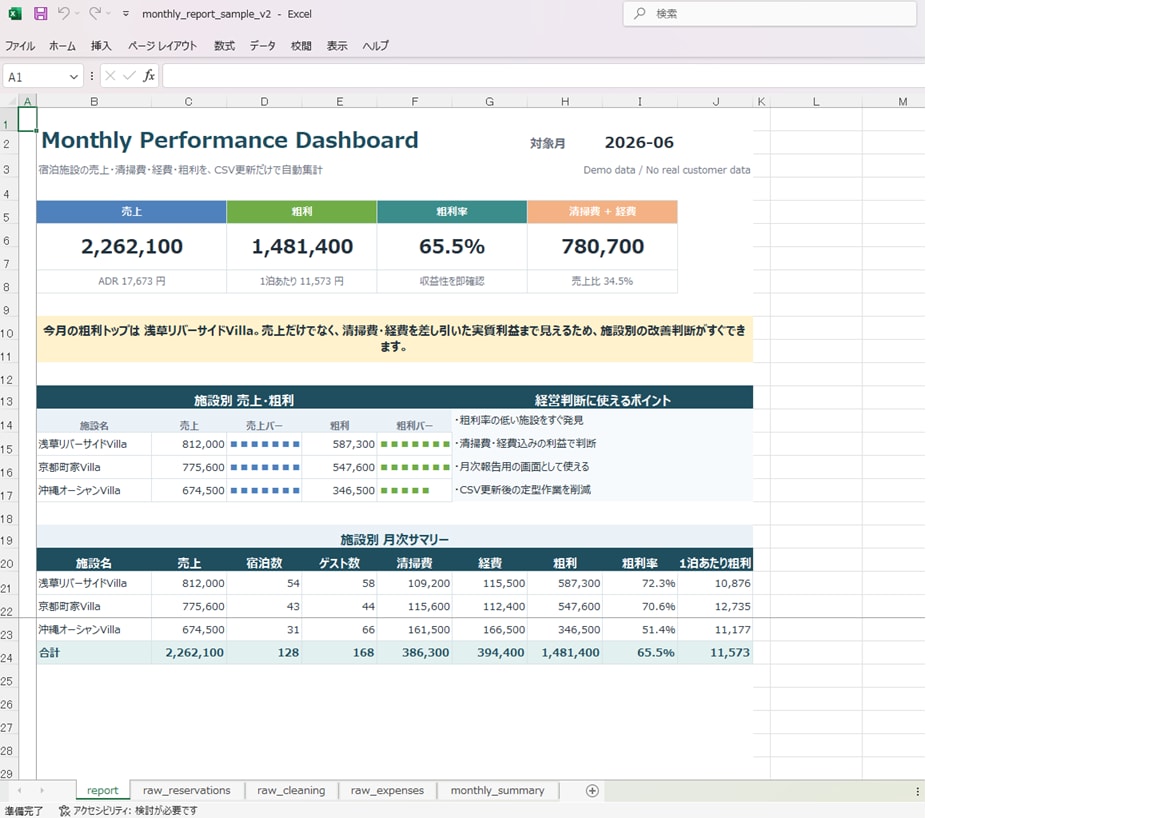Click the Select All corner triangle
This screenshot has width=1152, height=818.
click(12, 101)
